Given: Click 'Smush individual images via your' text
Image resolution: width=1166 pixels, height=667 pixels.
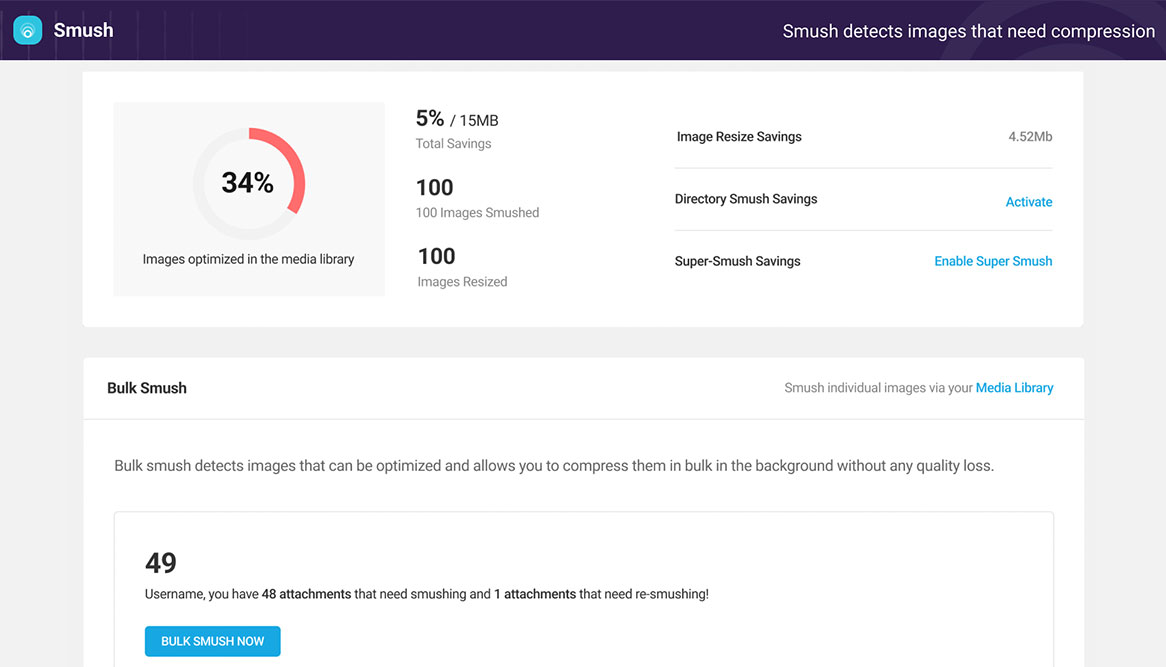Looking at the screenshot, I should 878,387.
